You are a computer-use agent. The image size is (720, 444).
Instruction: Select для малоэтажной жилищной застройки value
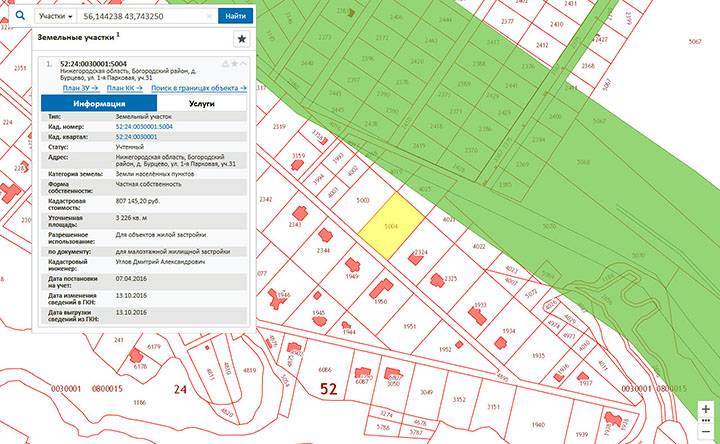pos(173,252)
